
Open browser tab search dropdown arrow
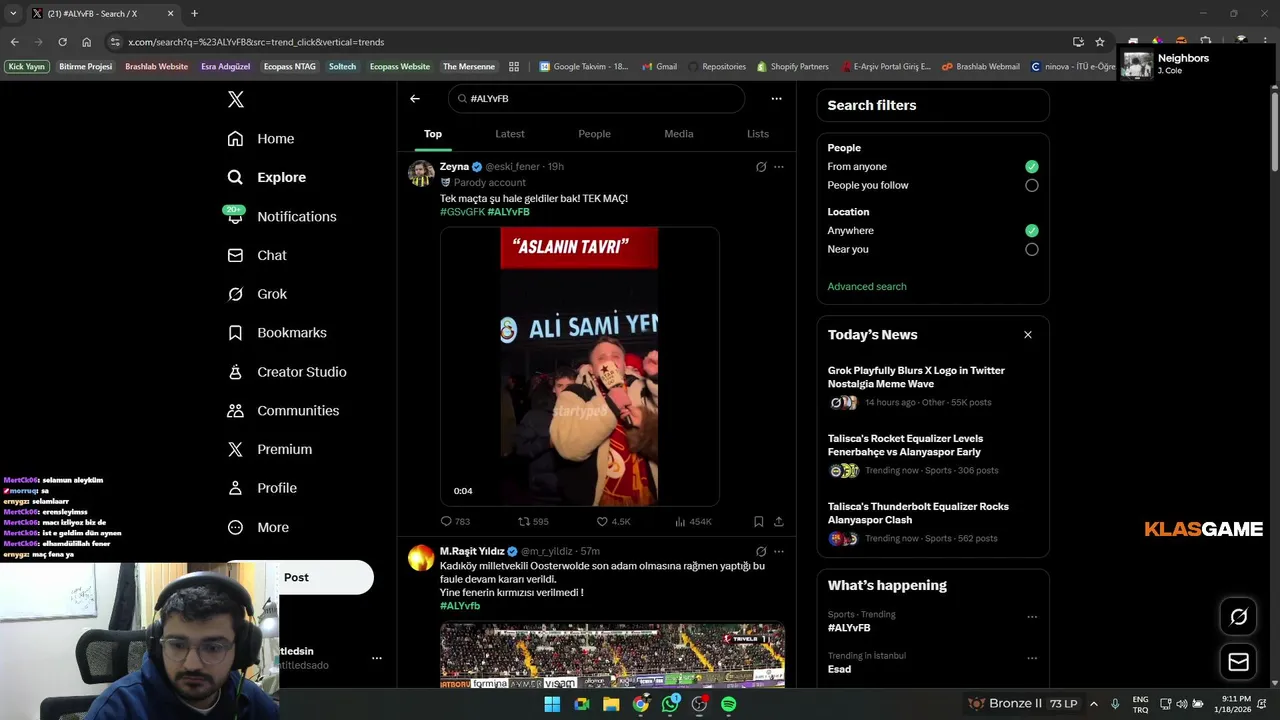tap(13, 13)
